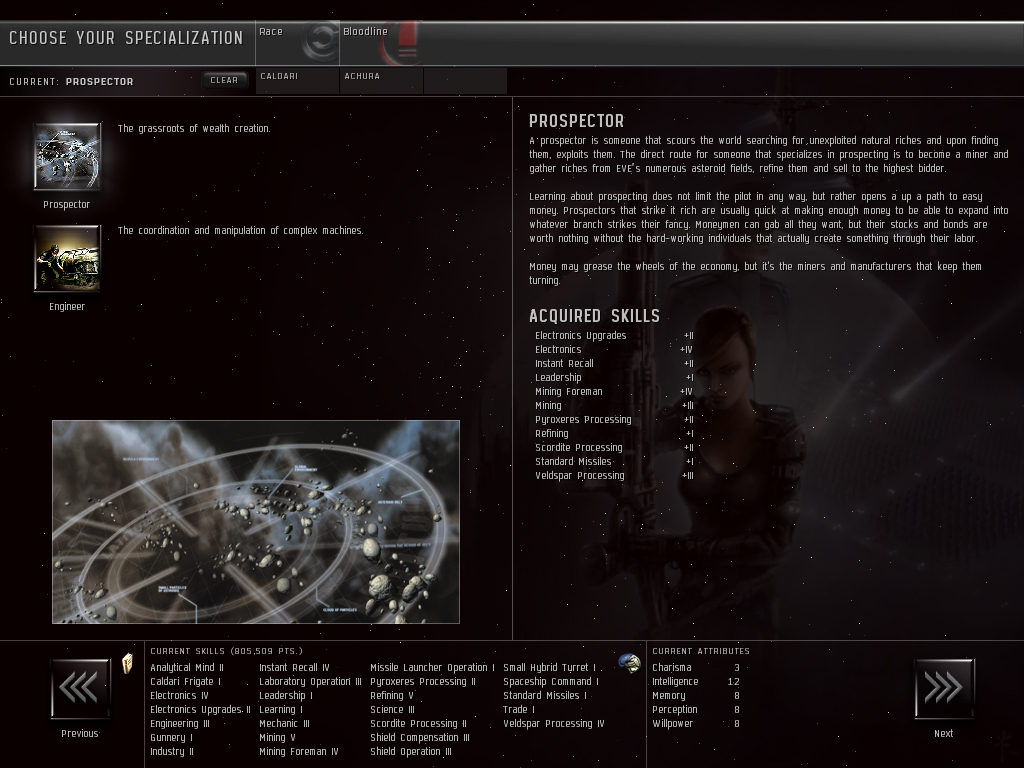Clear the current specialization
The image size is (1024, 768).
pos(225,80)
